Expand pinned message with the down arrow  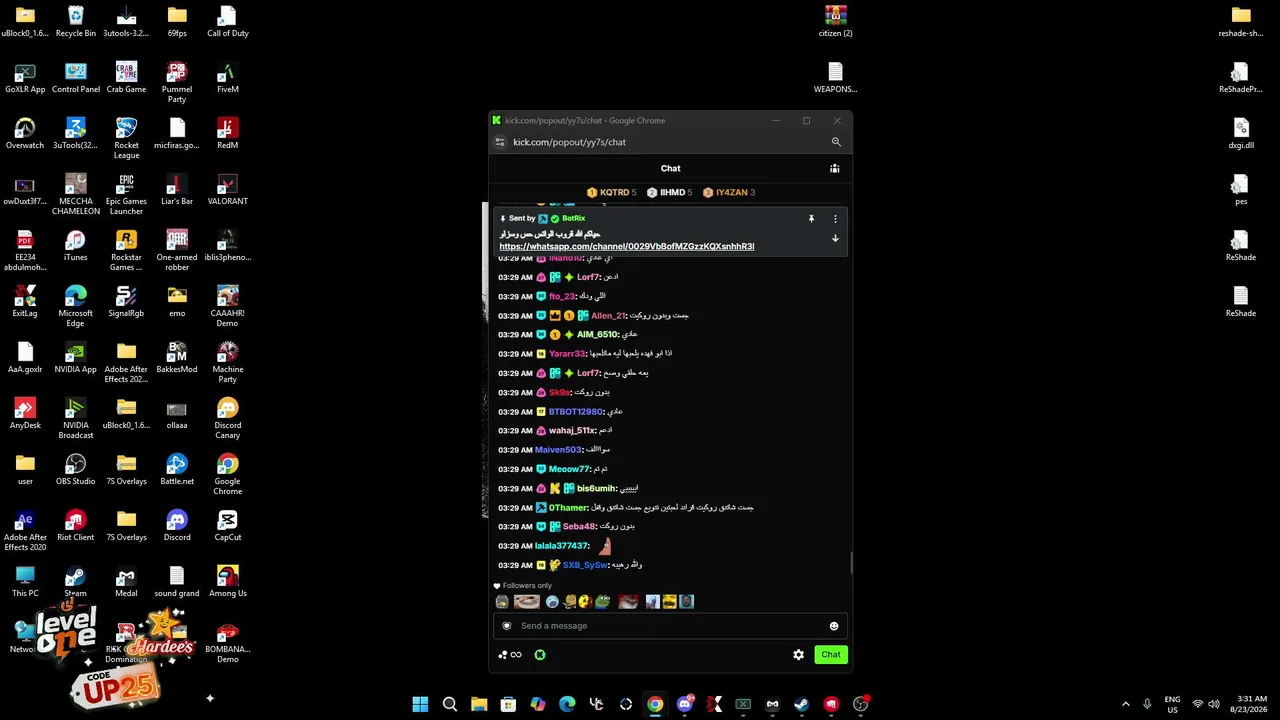pyautogui.click(x=835, y=238)
